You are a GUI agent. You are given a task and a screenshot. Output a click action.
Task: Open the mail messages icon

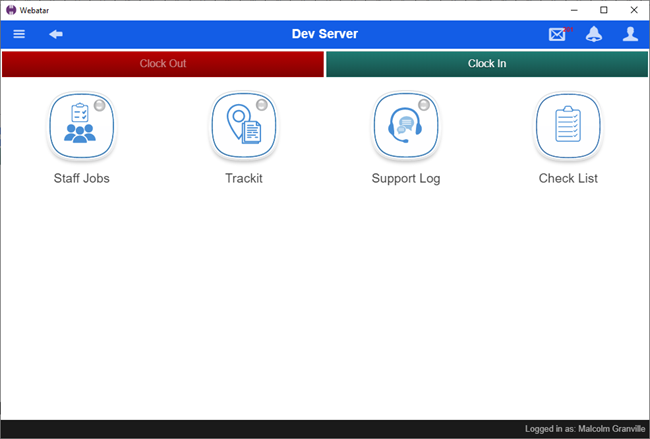(x=557, y=34)
